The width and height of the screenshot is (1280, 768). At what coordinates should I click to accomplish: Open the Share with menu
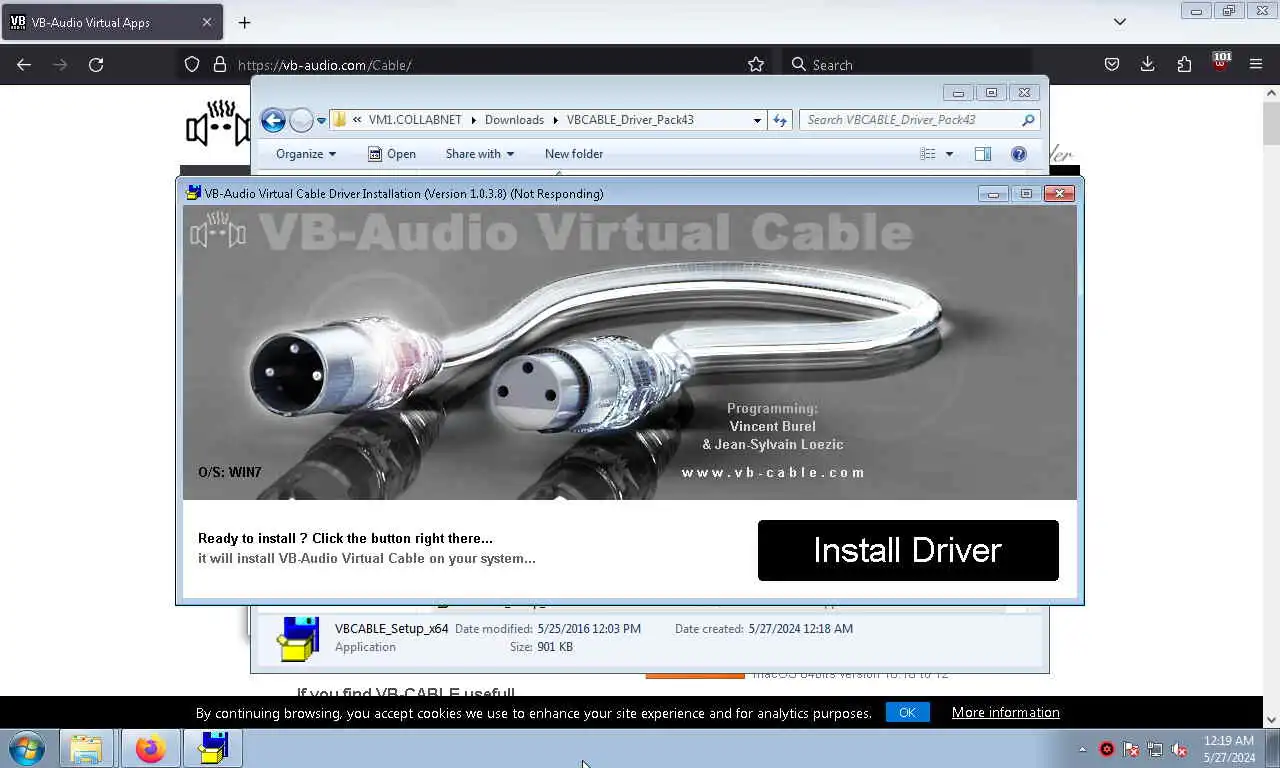480,154
